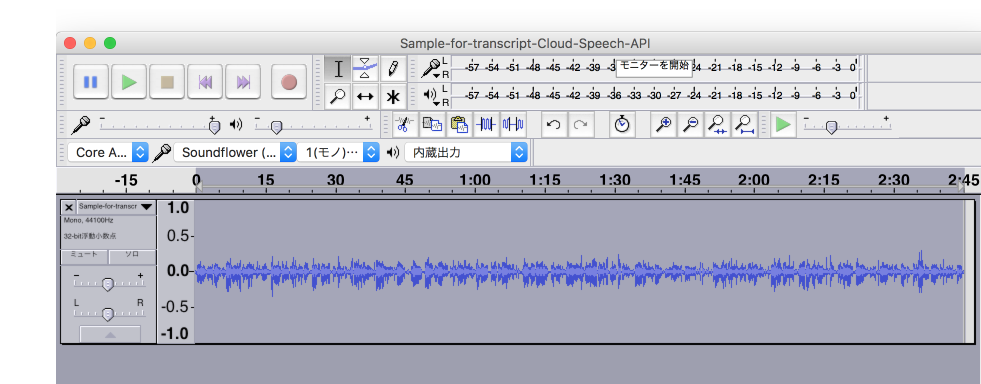Click the Play-at-speed green button
This screenshot has height=384, width=981.
pos(782,124)
